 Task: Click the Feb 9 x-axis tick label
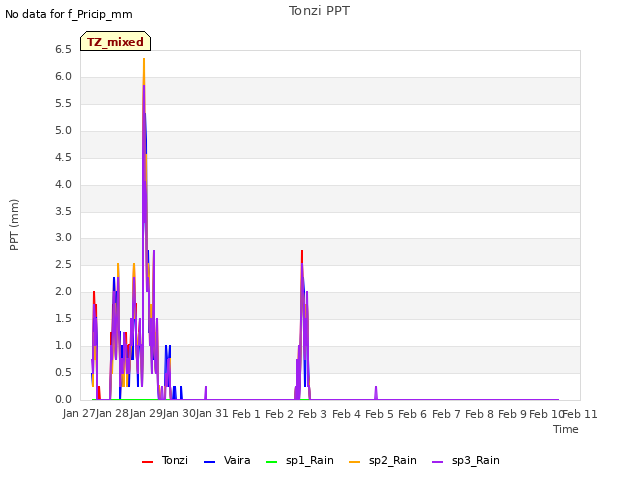click(x=513, y=414)
